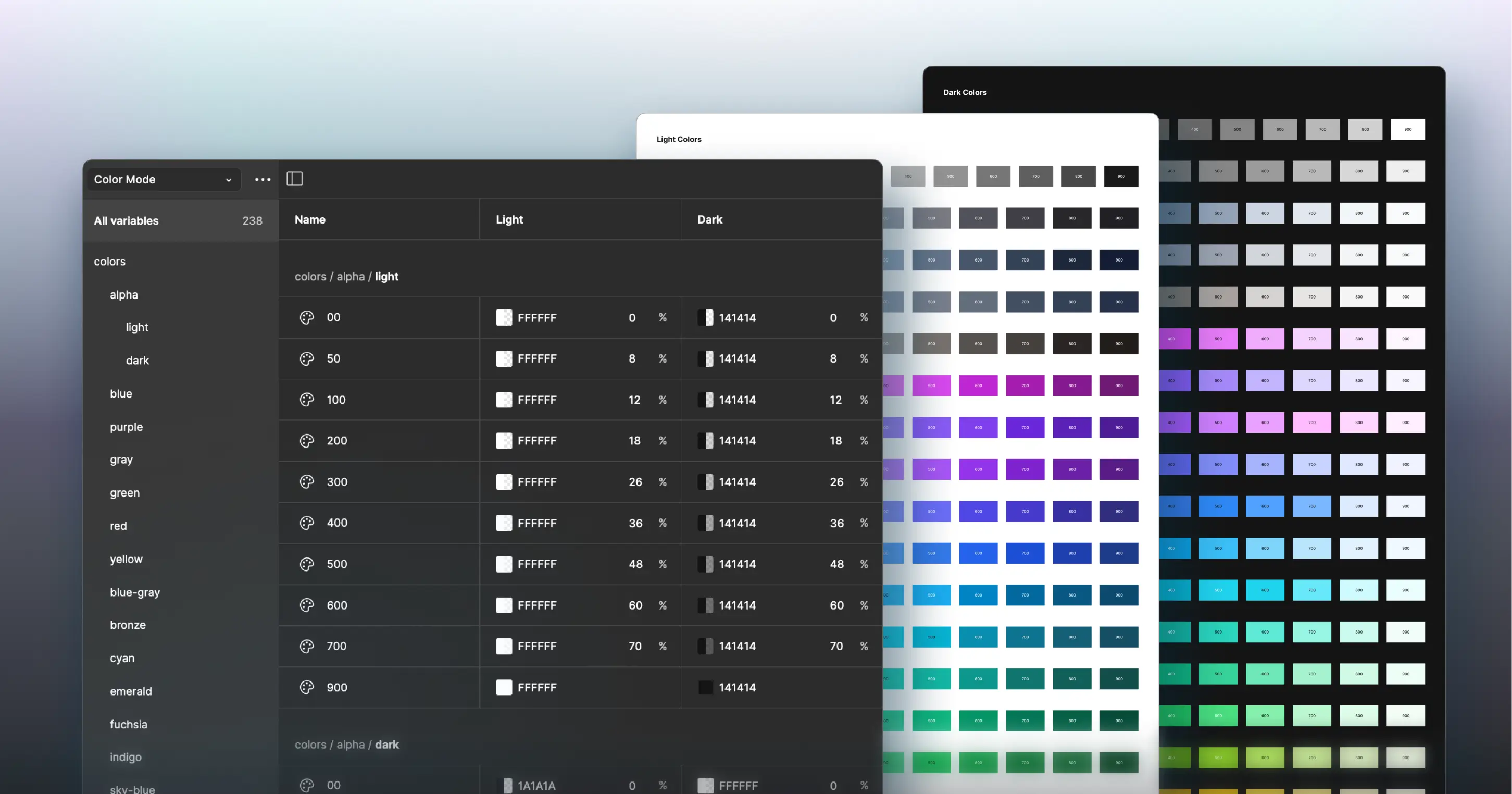Open Light color swatch for variable 400
Image resolution: width=1512 pixels, height=794 pixels.
click(504, 523)
